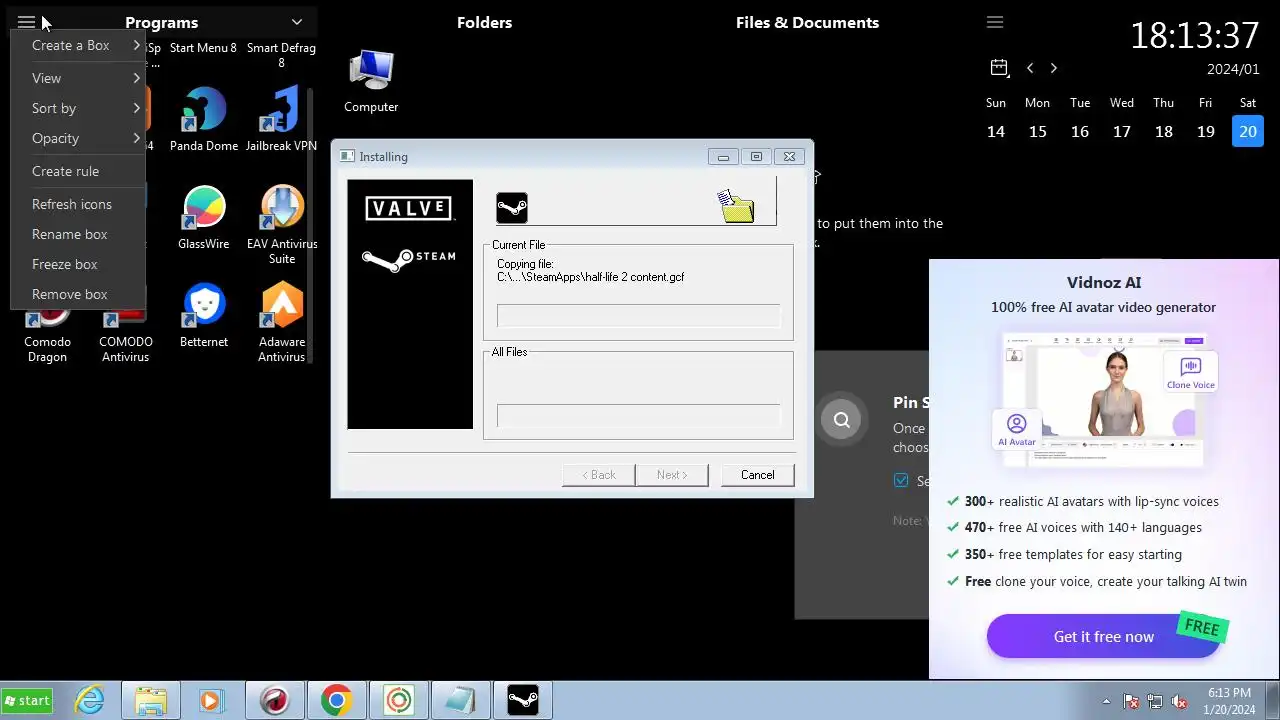Open Jailbreak VPN shortcut

click(x=282, y=119)
